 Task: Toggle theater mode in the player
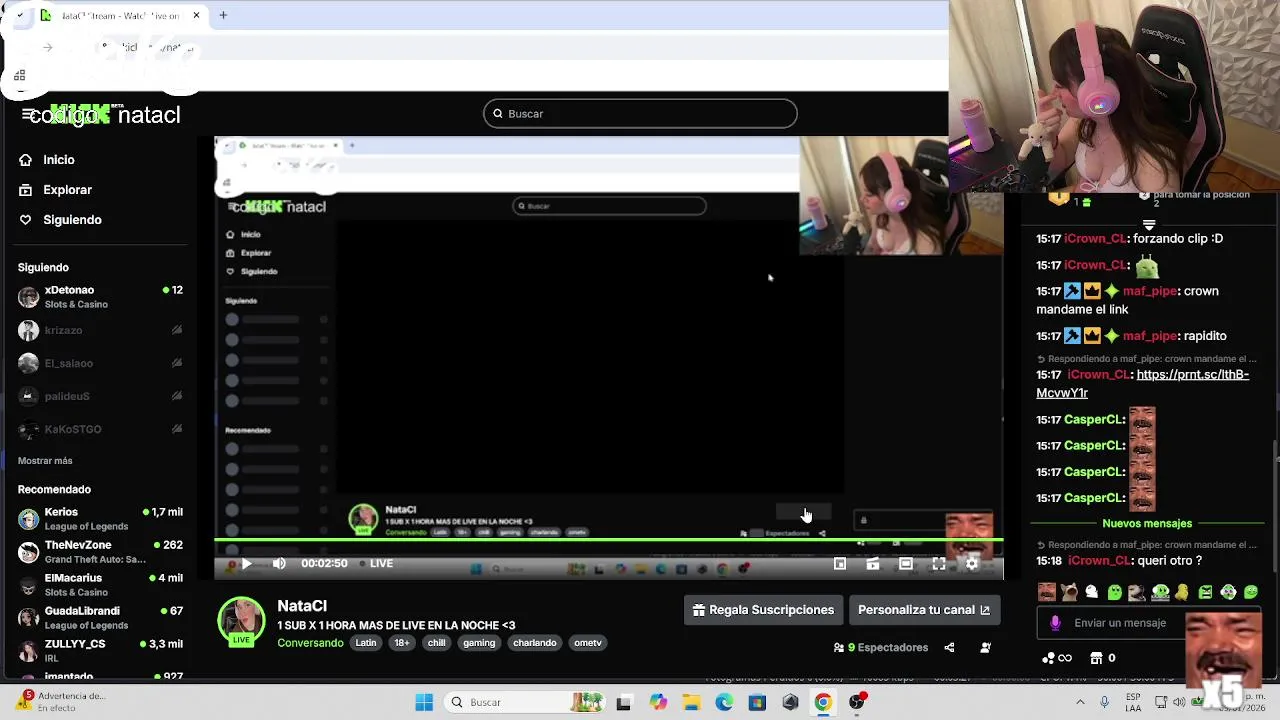pyautogui.click(x=906, y=564)
